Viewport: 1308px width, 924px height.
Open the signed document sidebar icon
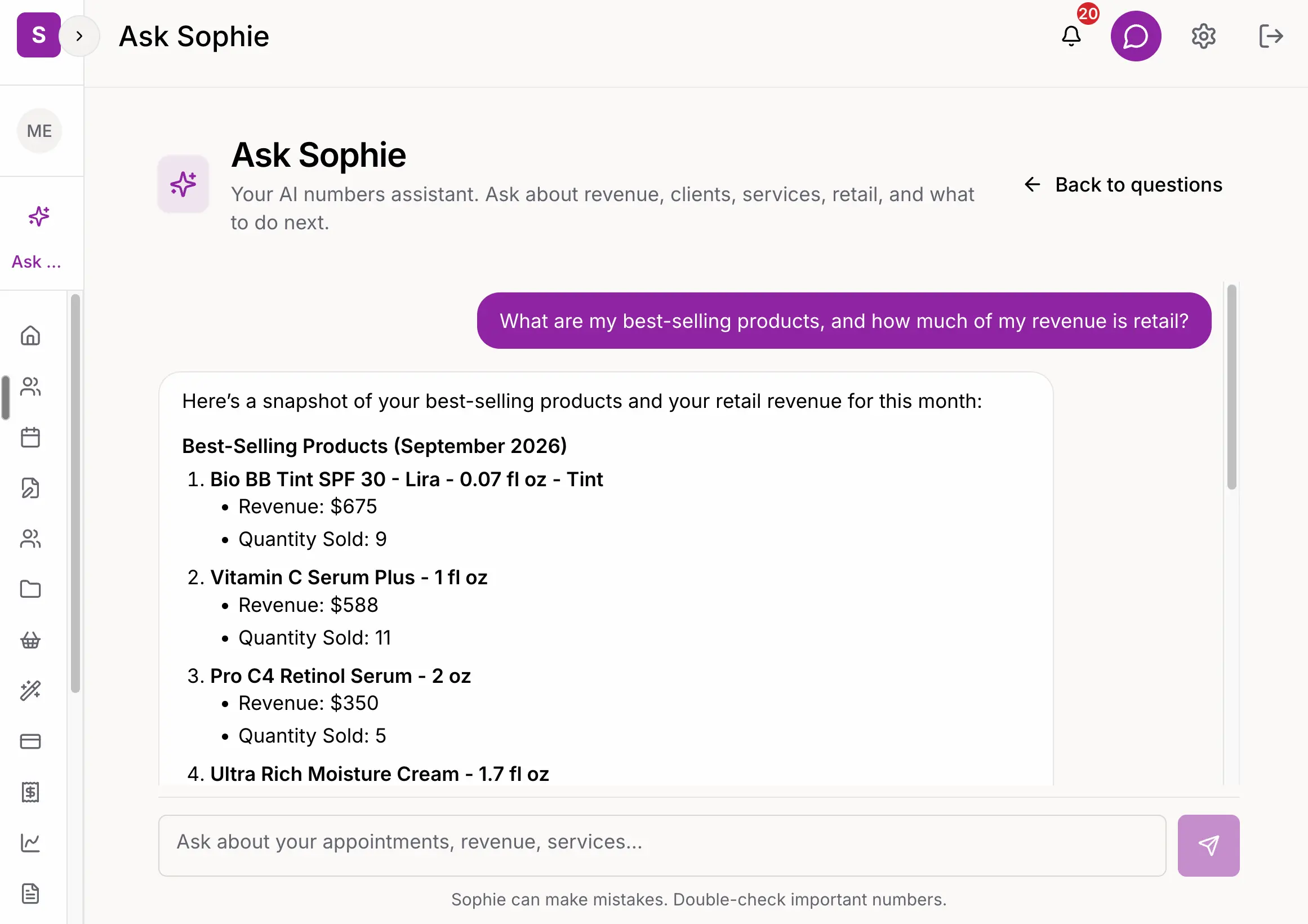click(31, 488)
